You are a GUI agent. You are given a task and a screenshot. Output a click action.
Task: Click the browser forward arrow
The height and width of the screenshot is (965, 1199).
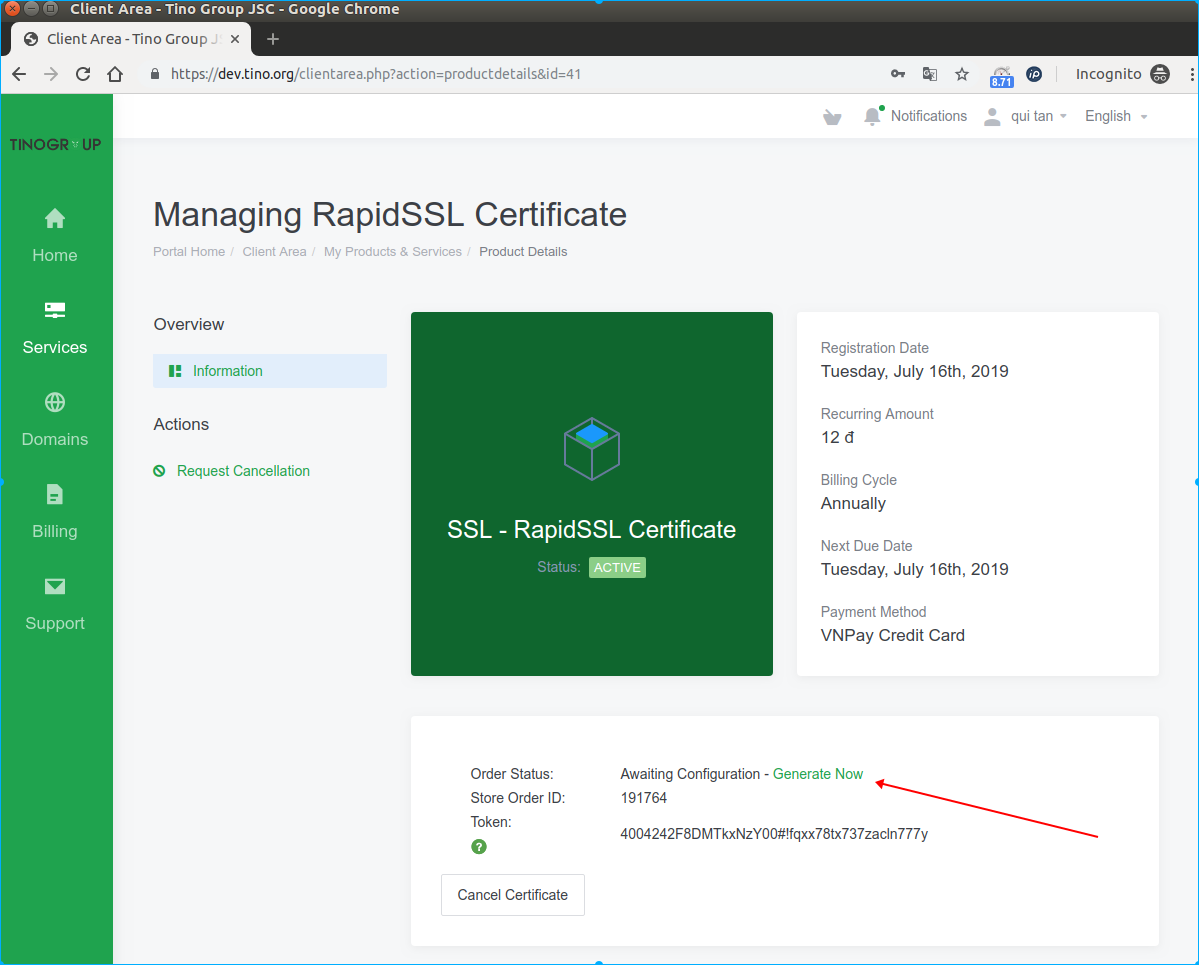pyautogui.click(x=51, y=74)
